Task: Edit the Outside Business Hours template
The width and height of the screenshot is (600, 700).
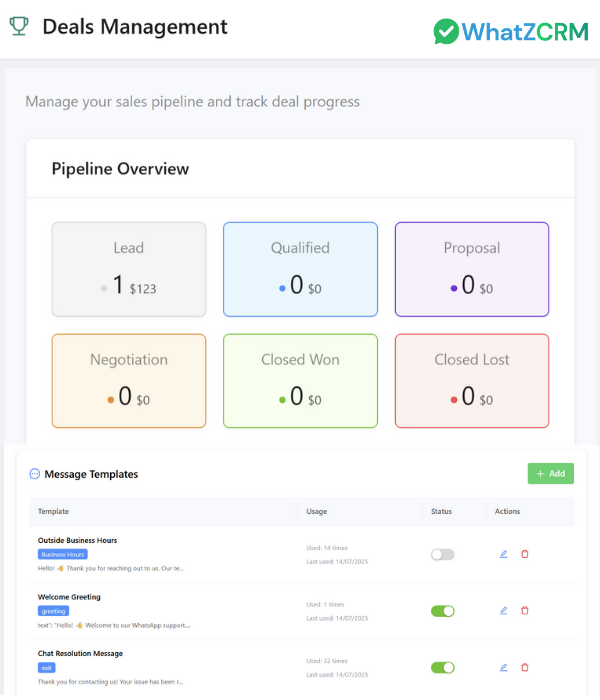Action: (504, 554)
